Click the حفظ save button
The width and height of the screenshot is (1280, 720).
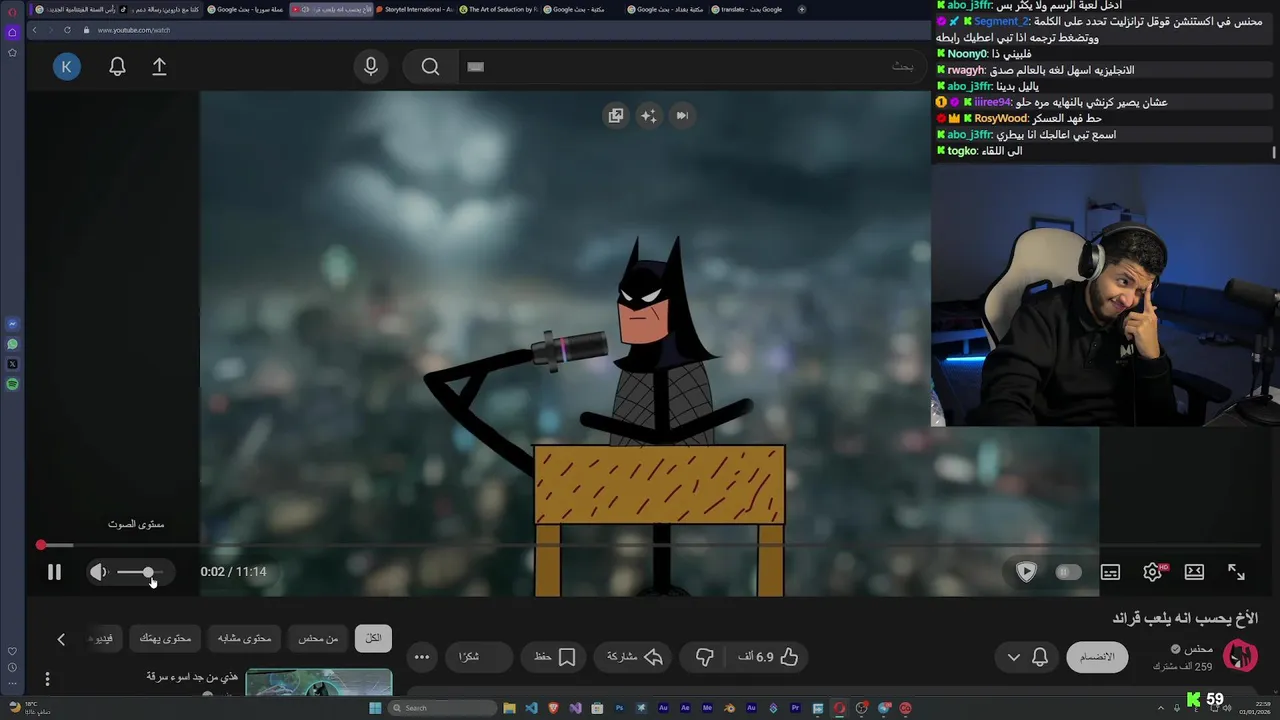tap(554, 657)
